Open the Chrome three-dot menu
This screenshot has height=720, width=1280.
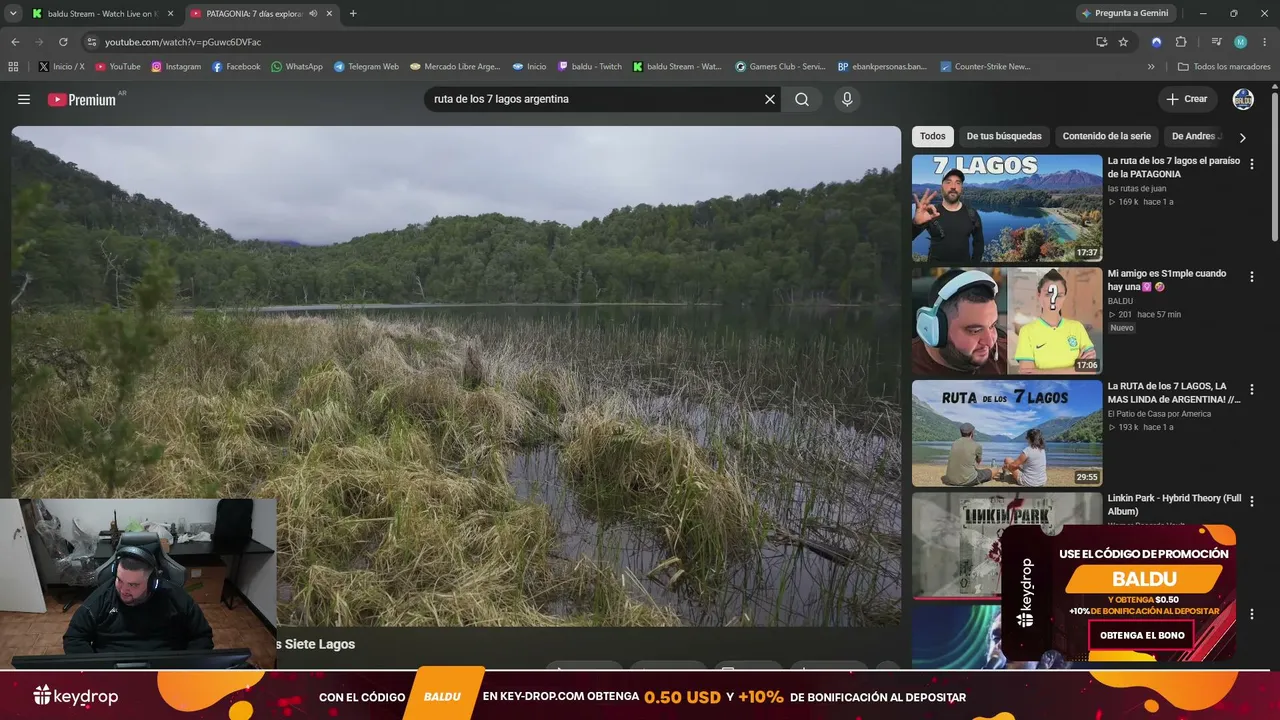[x=1265, y=42]
